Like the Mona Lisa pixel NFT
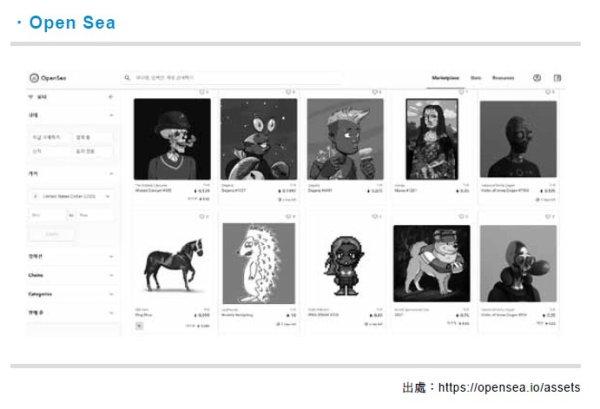Image resolution: width=600 pixels, height=409 pixels. click(x=461, y=92)
